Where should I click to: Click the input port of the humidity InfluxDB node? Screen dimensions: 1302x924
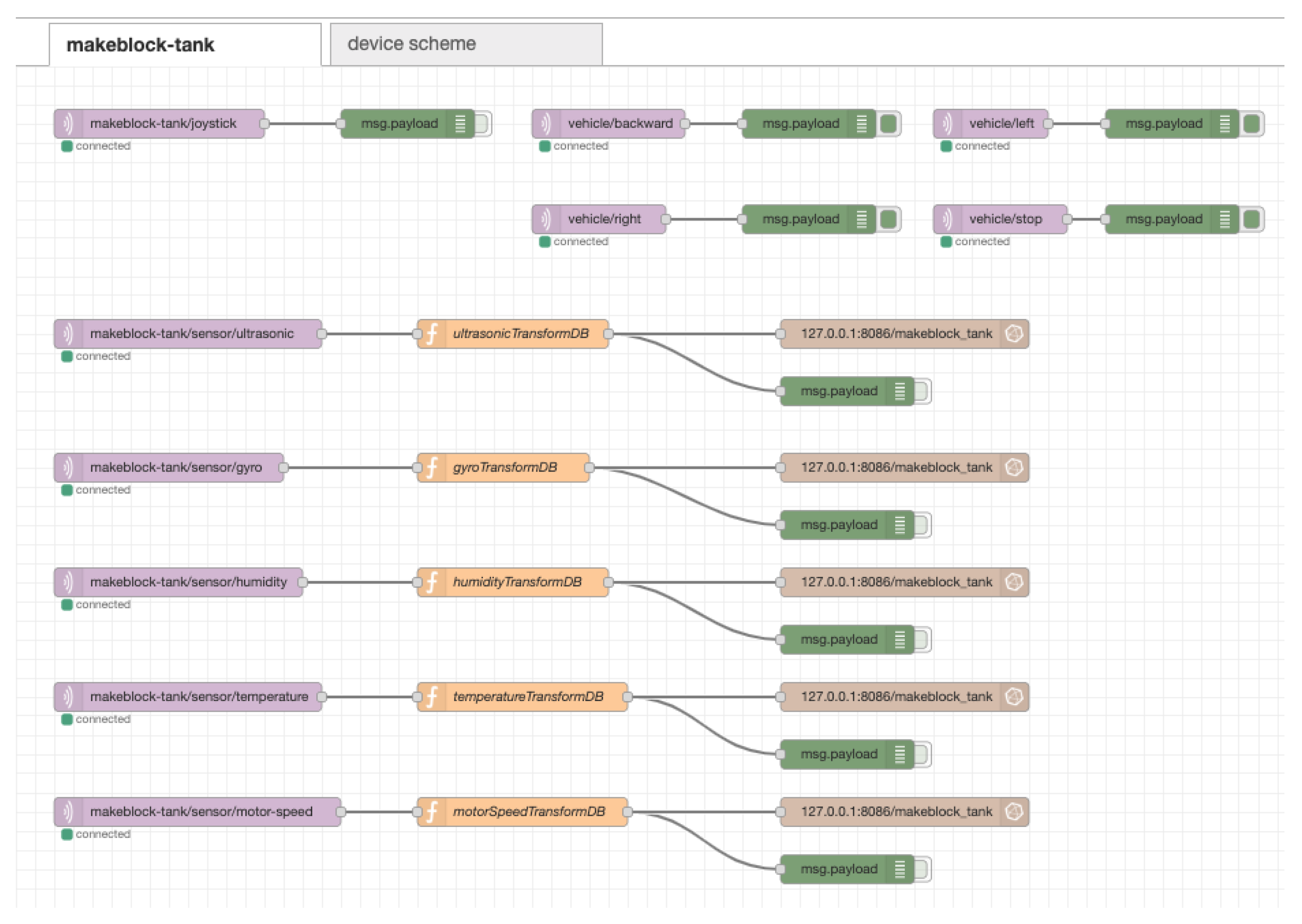pyautogui.click(x=781, y=583)
